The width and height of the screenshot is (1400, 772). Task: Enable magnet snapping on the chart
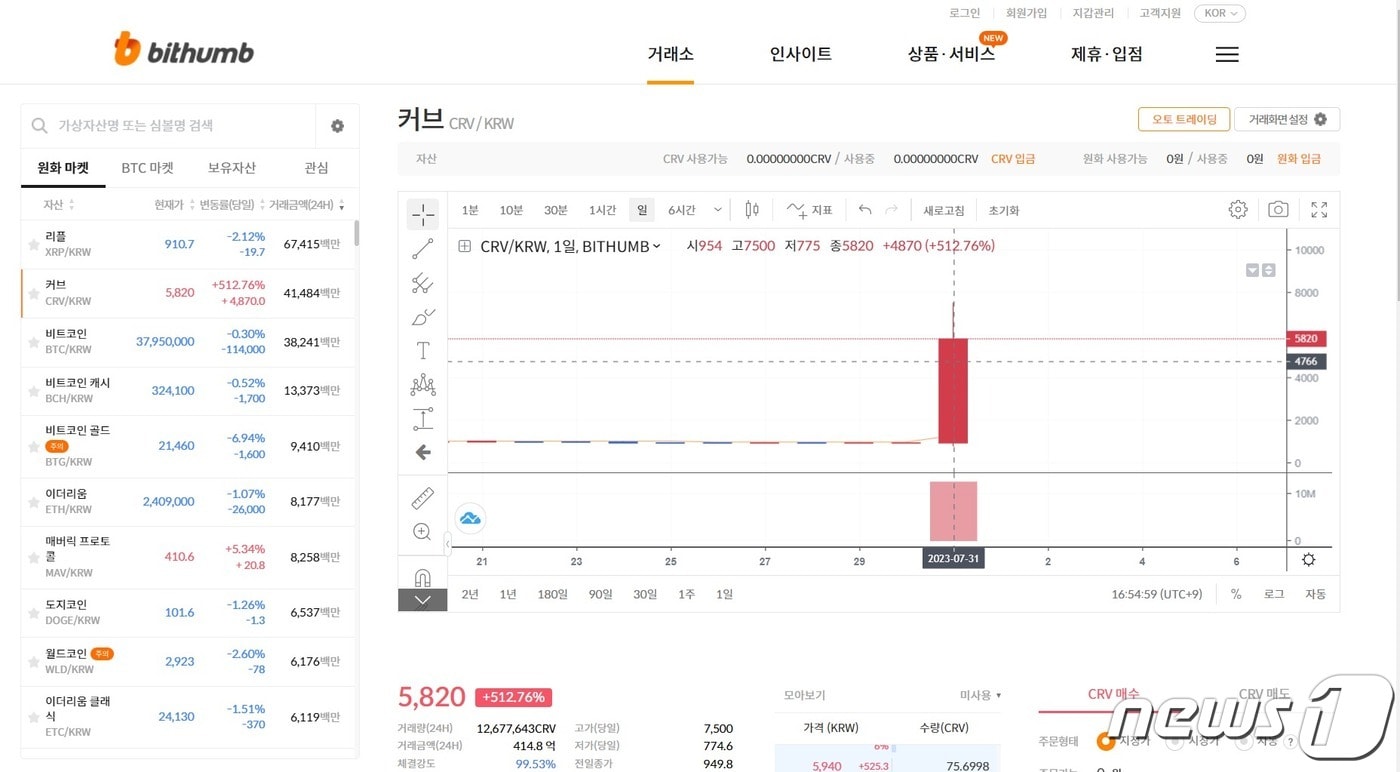(x=422, y=576)
